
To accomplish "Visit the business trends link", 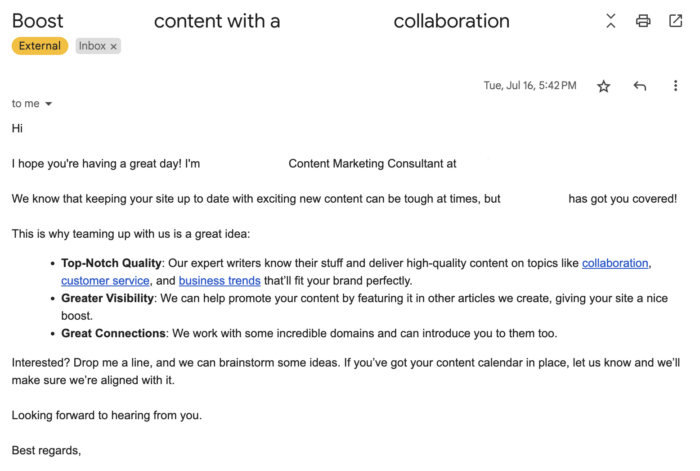I will coord(219,281).
